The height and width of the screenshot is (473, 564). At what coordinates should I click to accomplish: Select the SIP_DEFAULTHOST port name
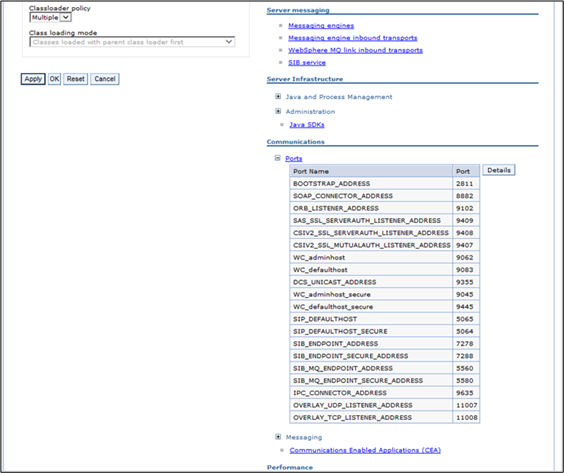click(x=325, y=319)
